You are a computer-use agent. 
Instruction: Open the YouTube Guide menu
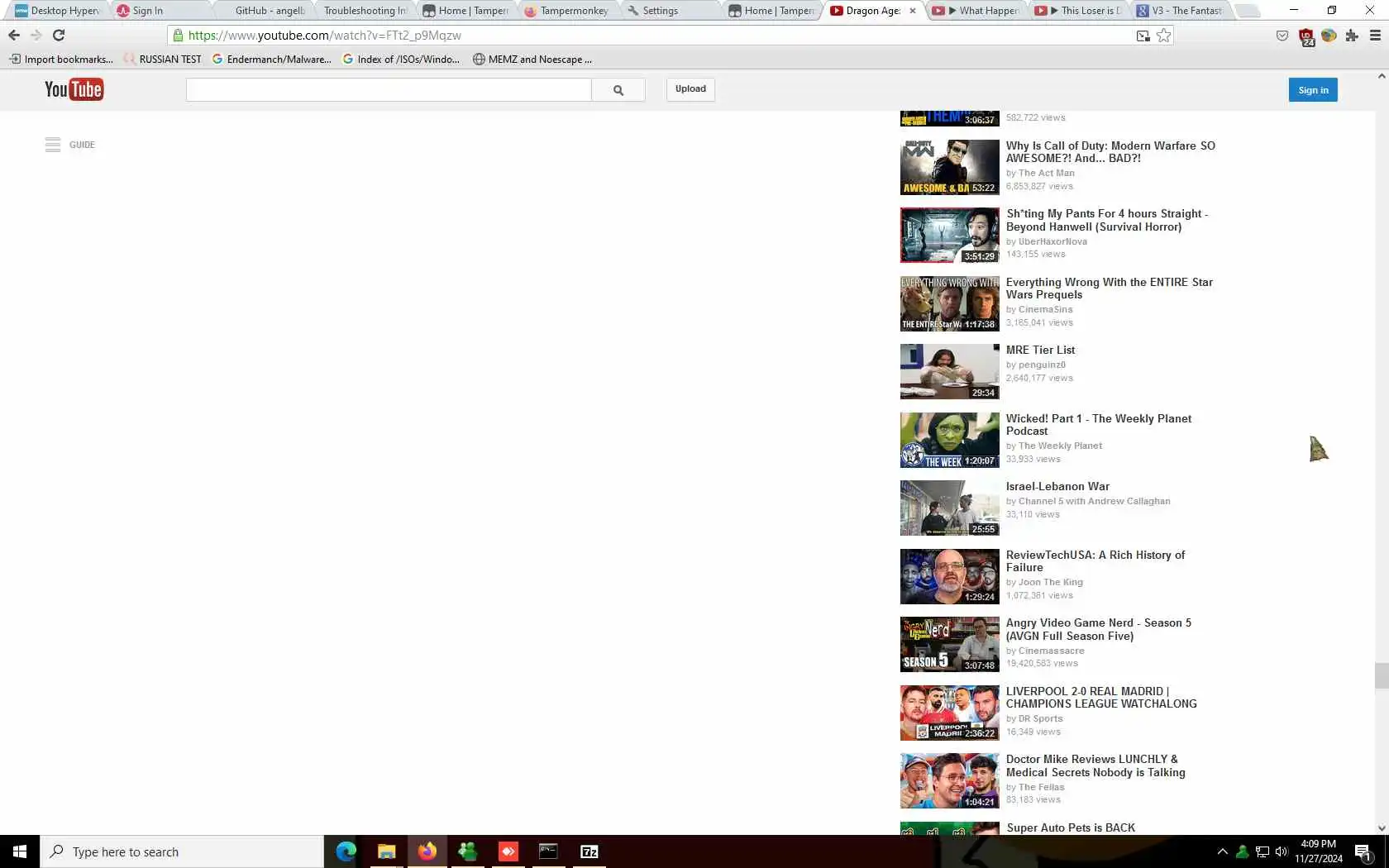(x=70, y=145)
